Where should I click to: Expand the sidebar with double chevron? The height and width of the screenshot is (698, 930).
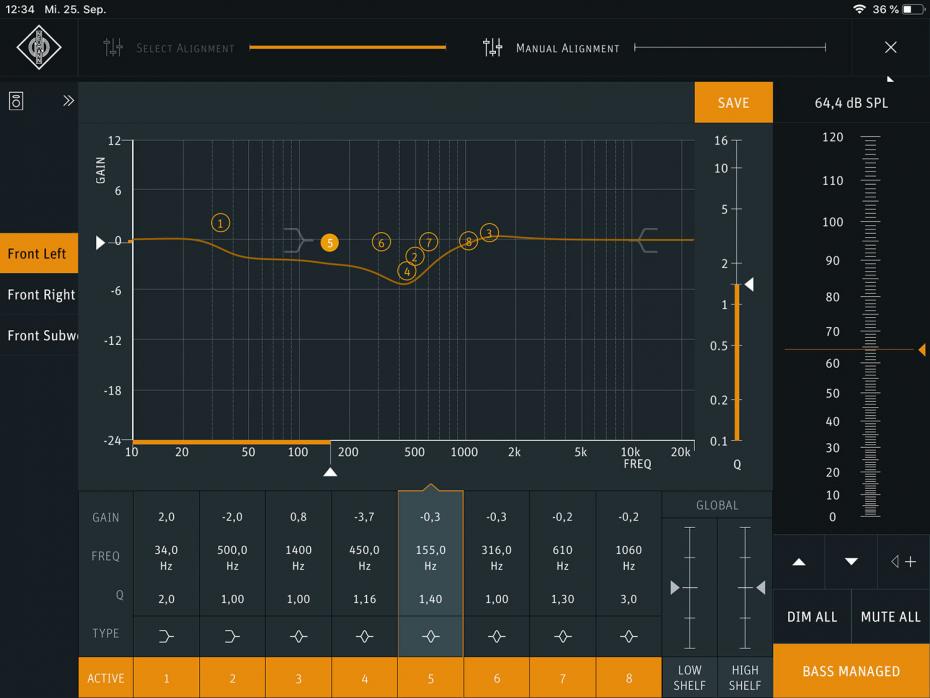pyautogui.click(x=69, y=101)
